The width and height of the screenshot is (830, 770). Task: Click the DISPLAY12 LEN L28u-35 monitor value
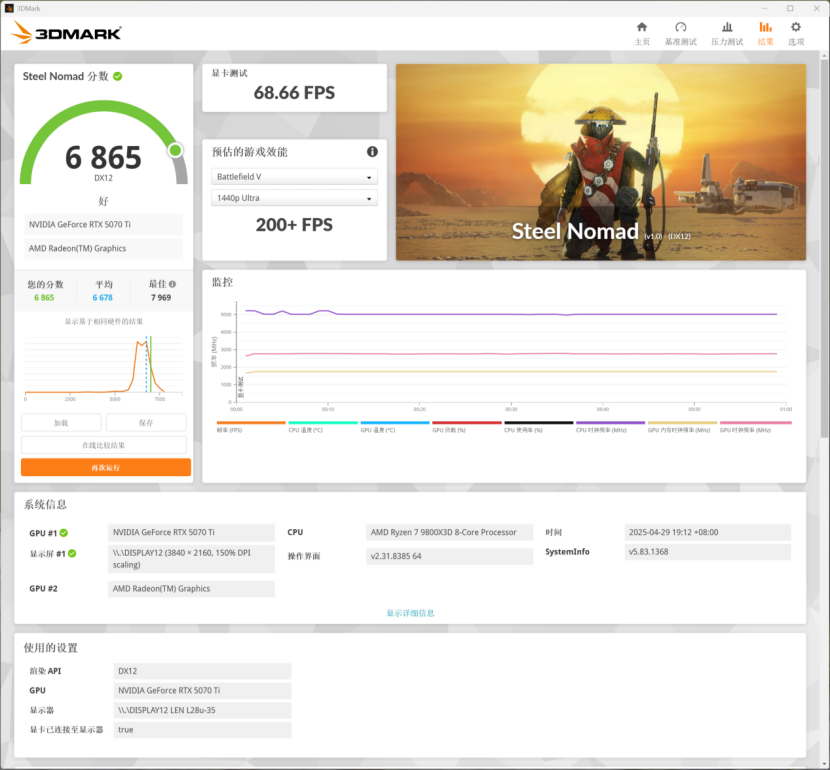pyautogui.click(x=202, y=710)
